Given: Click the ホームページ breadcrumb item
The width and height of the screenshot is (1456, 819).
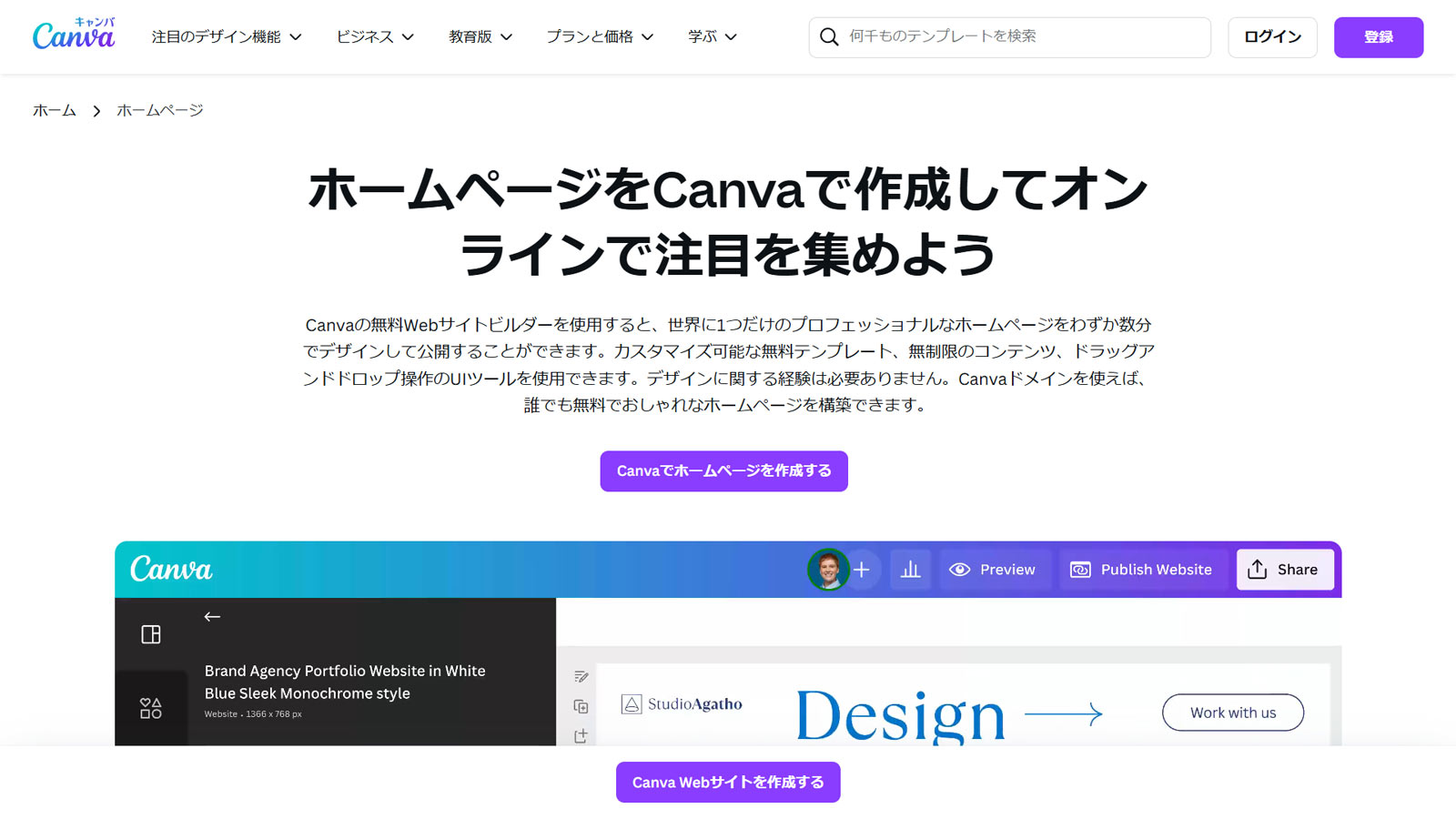Looking at the screenshot, I should tap(160, 111).
